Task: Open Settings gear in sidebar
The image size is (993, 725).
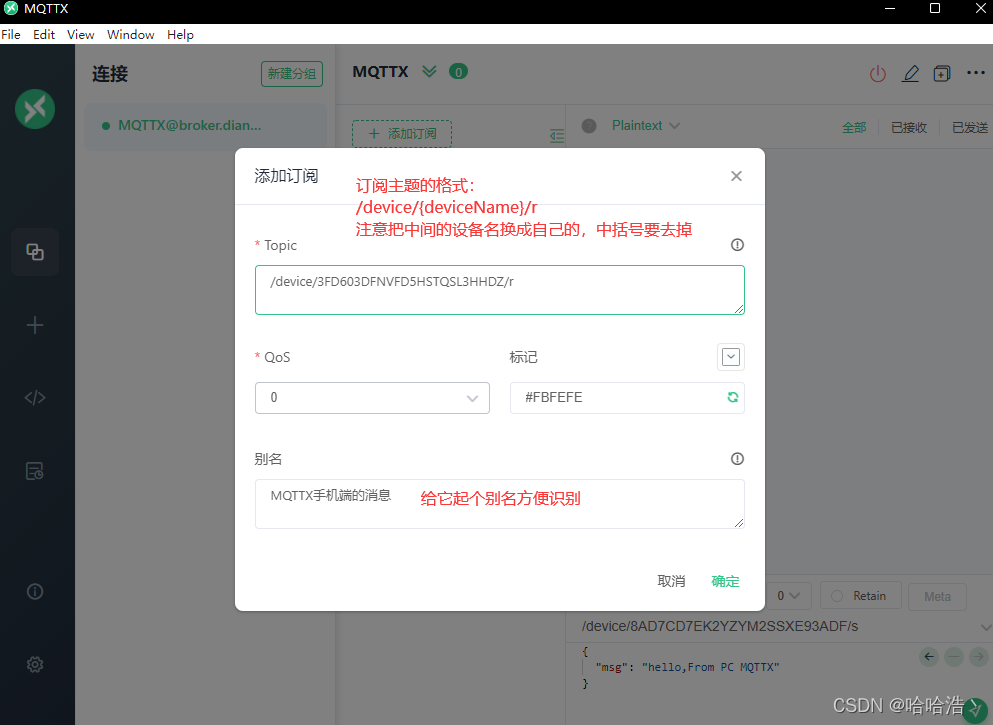Action: tap(35, 664)
